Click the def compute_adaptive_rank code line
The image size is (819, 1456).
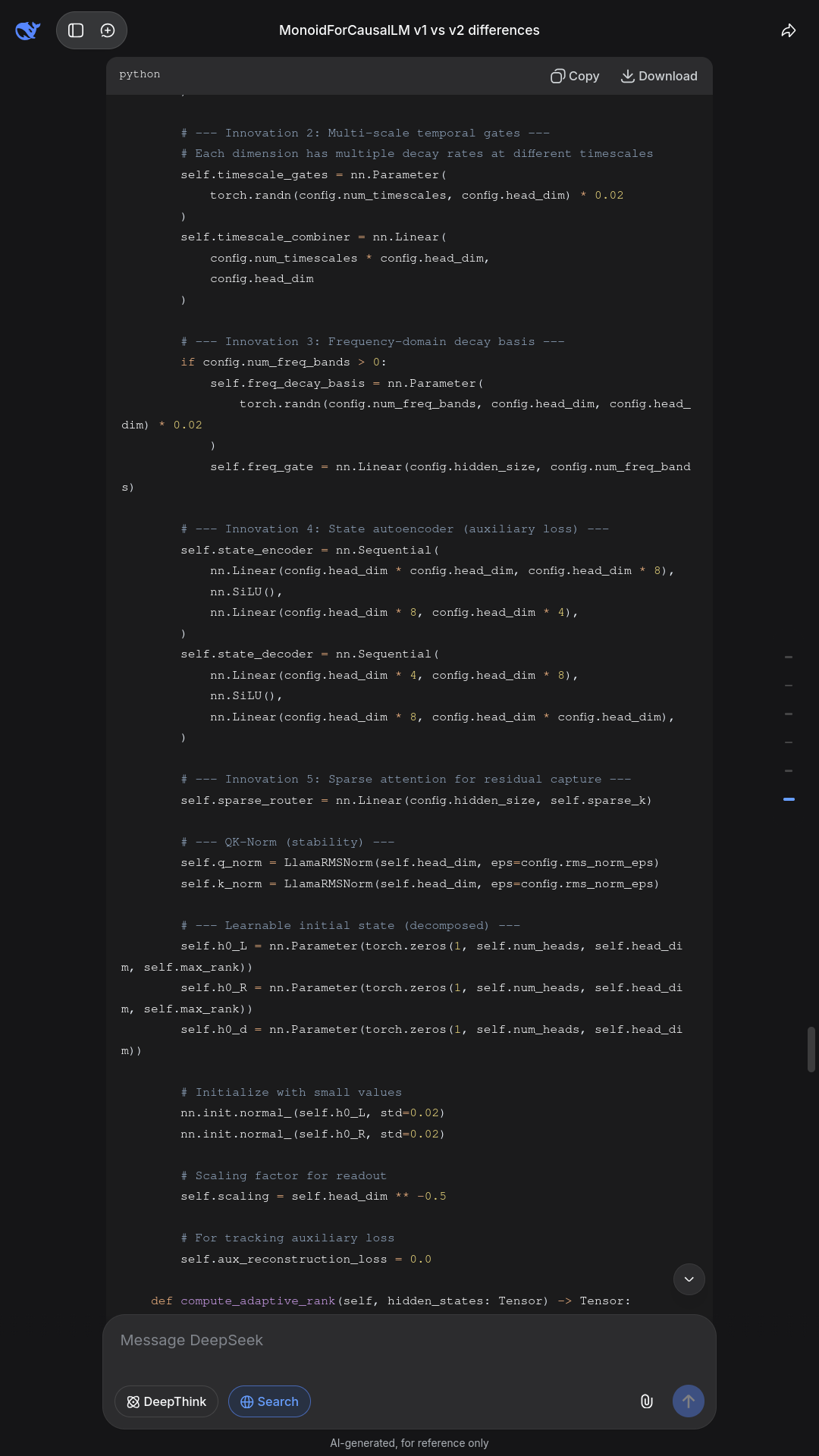[x=391, y=1301]
